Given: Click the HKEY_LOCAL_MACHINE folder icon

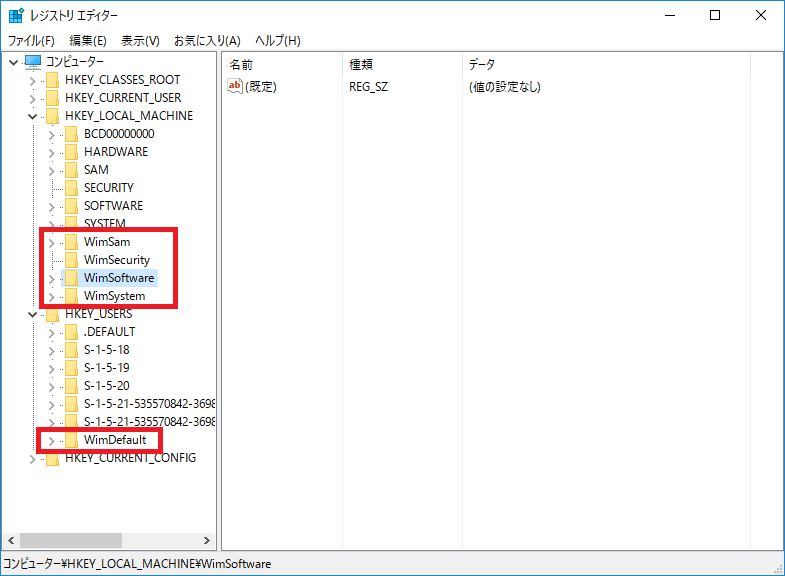Looking at the screenshot, I should (x=53, y=116).
